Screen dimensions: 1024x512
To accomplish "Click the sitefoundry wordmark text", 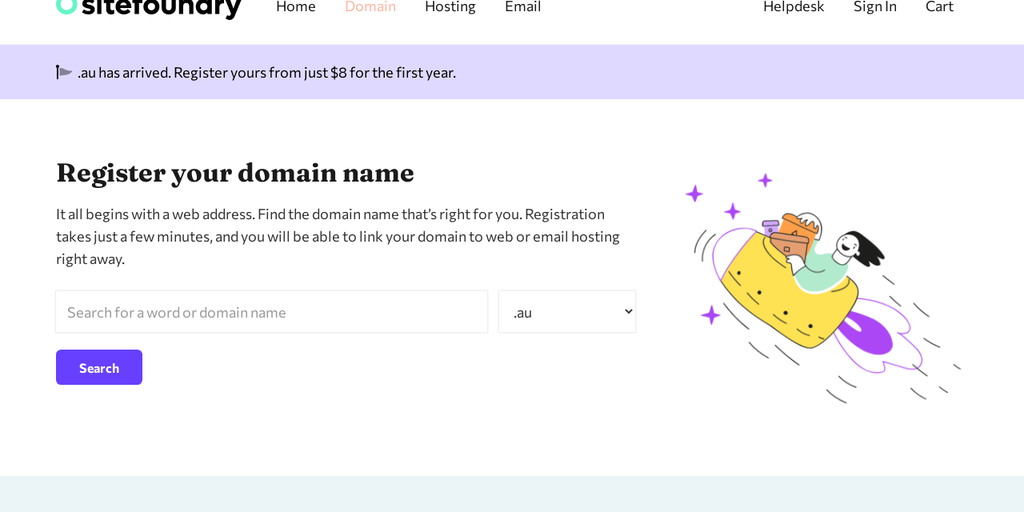I will point(162,7).
